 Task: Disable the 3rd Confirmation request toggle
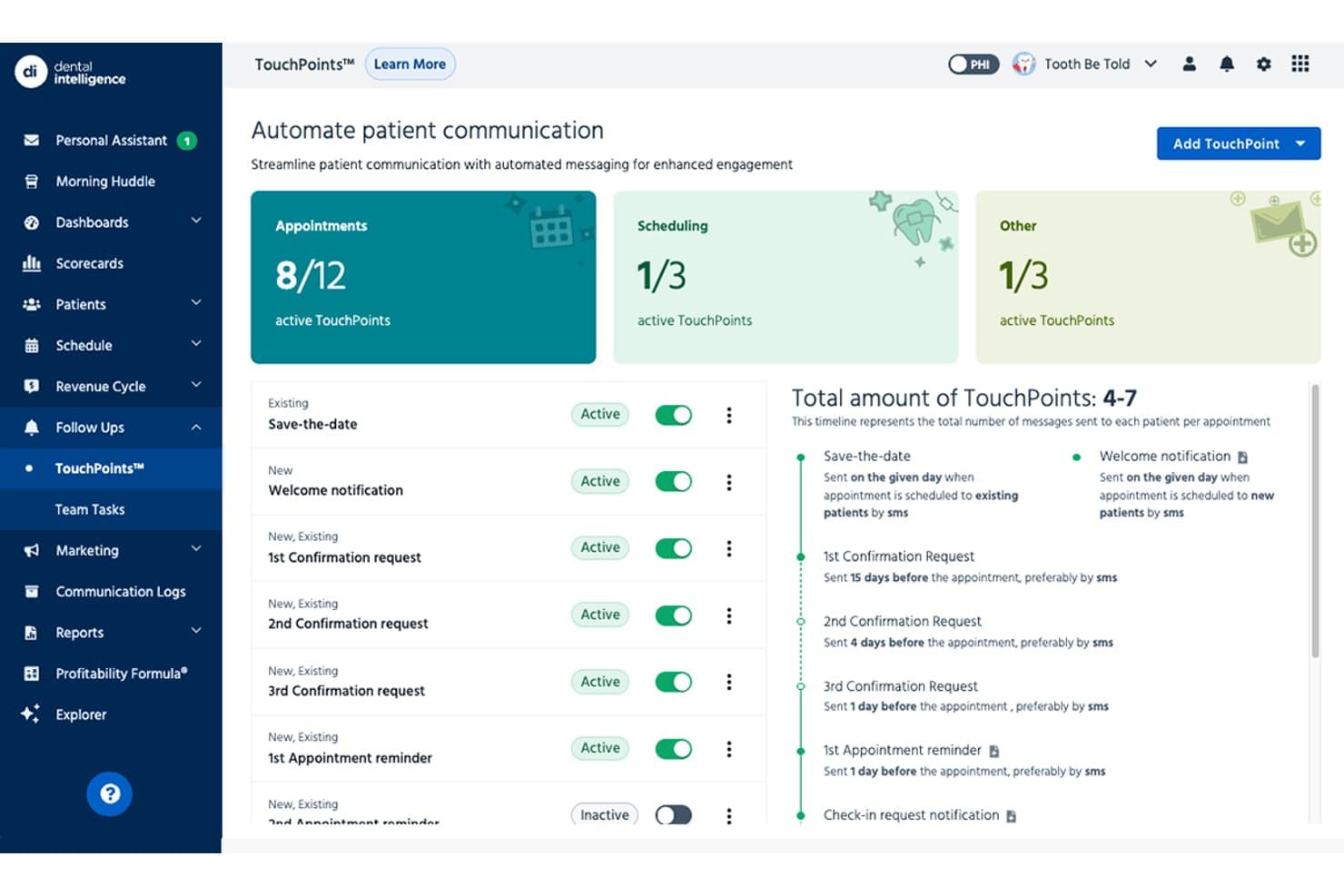(x=674, y=682)
